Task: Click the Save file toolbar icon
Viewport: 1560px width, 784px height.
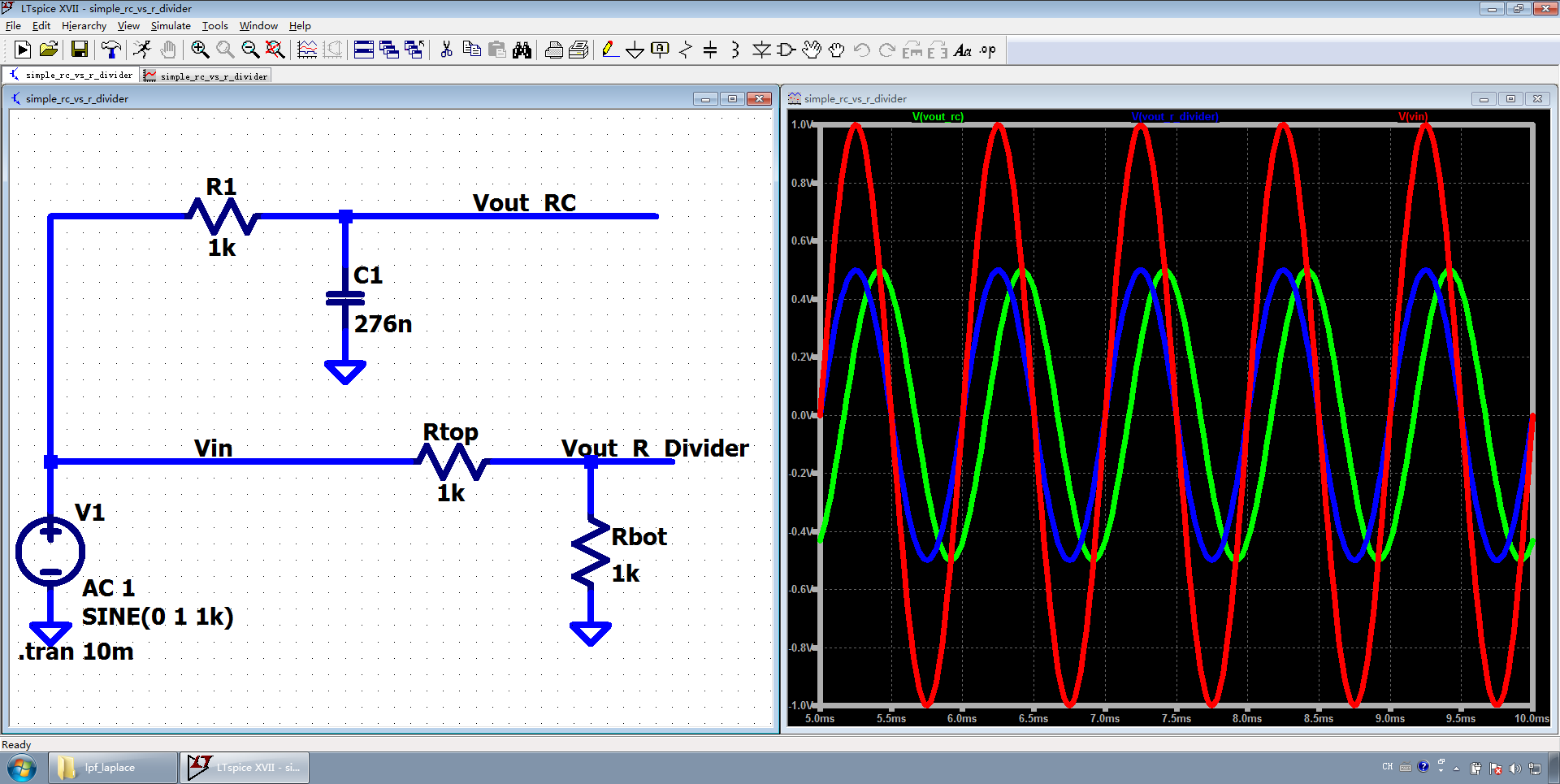Action: [80, 50]
